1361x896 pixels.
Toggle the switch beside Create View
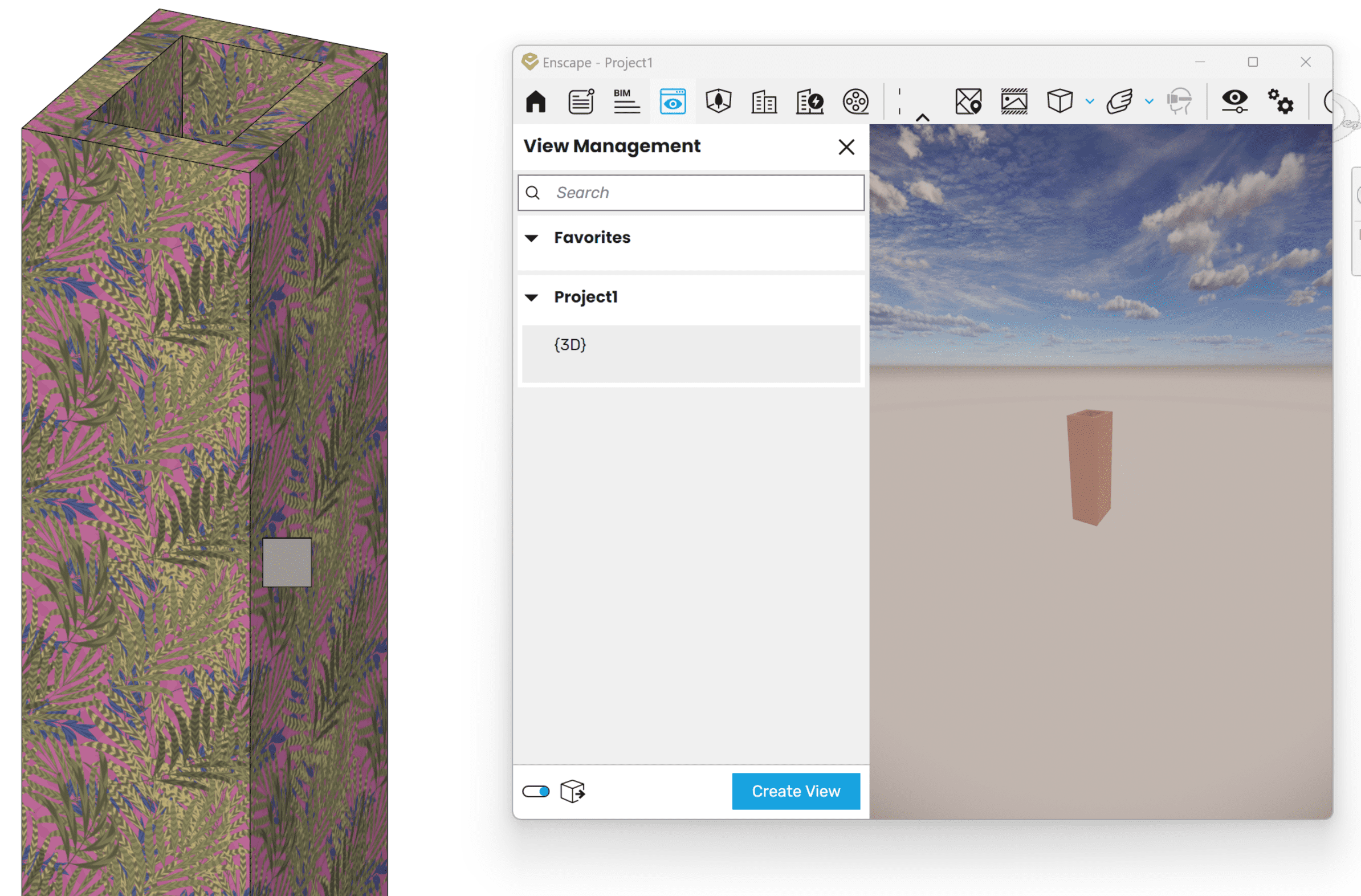point(536,791)
